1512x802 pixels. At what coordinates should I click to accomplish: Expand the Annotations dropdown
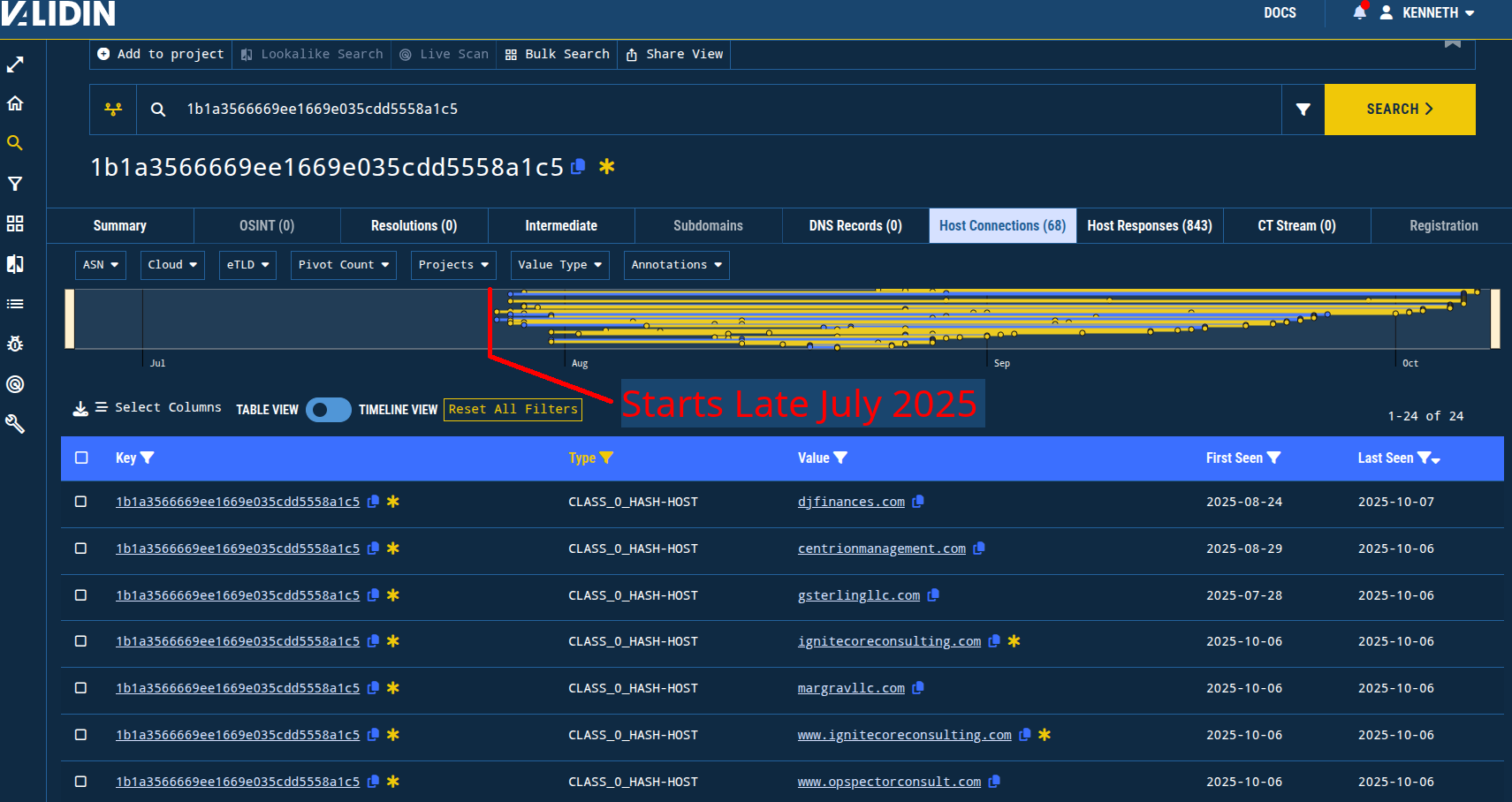(x=676, y=265)
